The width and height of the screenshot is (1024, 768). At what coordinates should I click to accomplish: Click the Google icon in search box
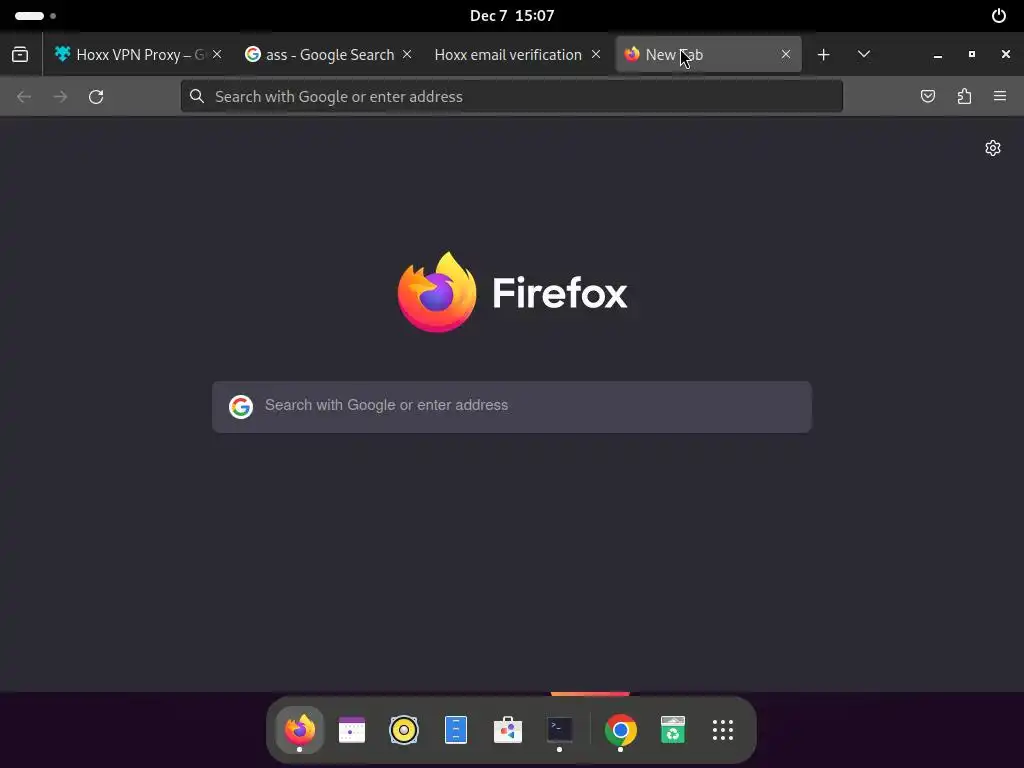[x=241, y=406]
